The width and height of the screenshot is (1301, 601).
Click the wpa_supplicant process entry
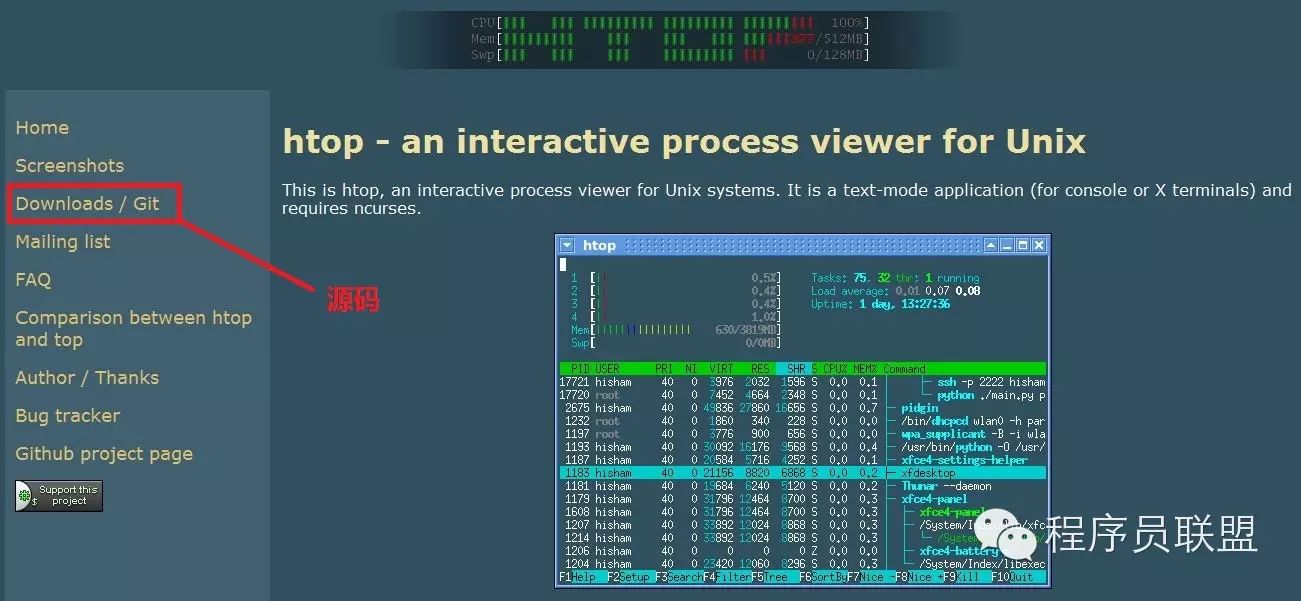click(973, 434)
